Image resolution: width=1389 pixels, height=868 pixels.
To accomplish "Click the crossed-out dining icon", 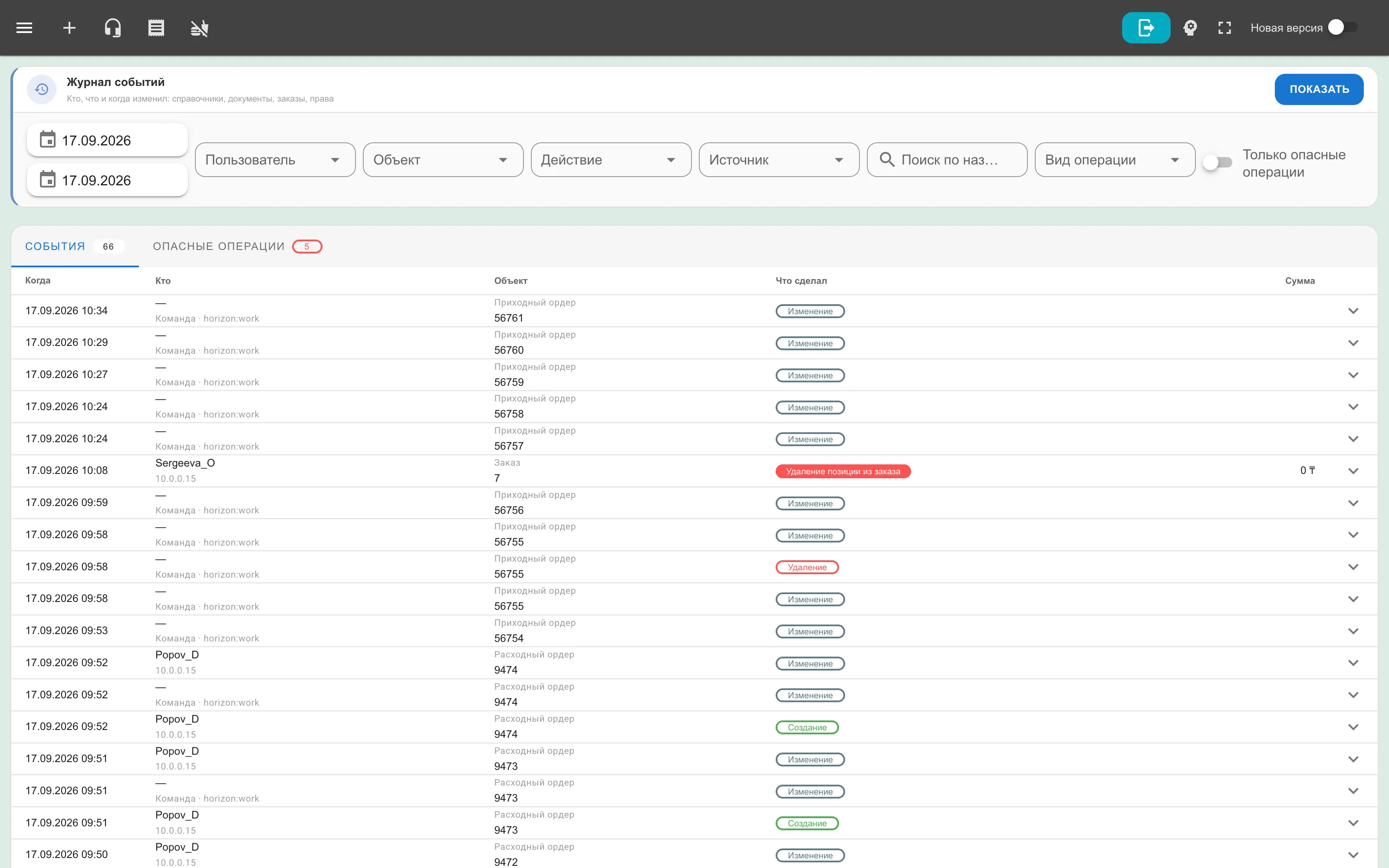I will click(199, 27).
